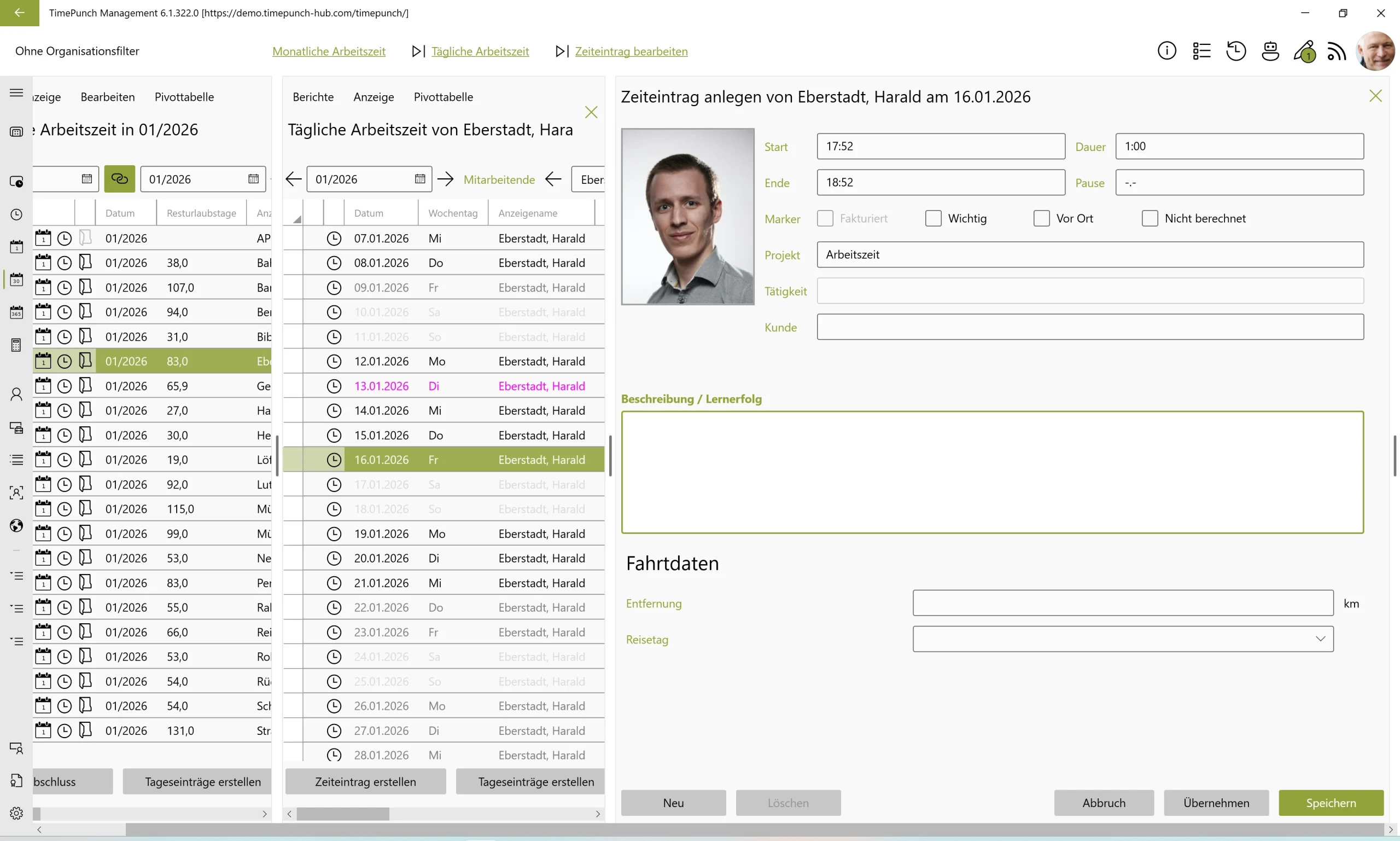This screenshot has width=1400, height=841.
Task: Click clock icon in 14.01.2026 row
Action: 334,411
